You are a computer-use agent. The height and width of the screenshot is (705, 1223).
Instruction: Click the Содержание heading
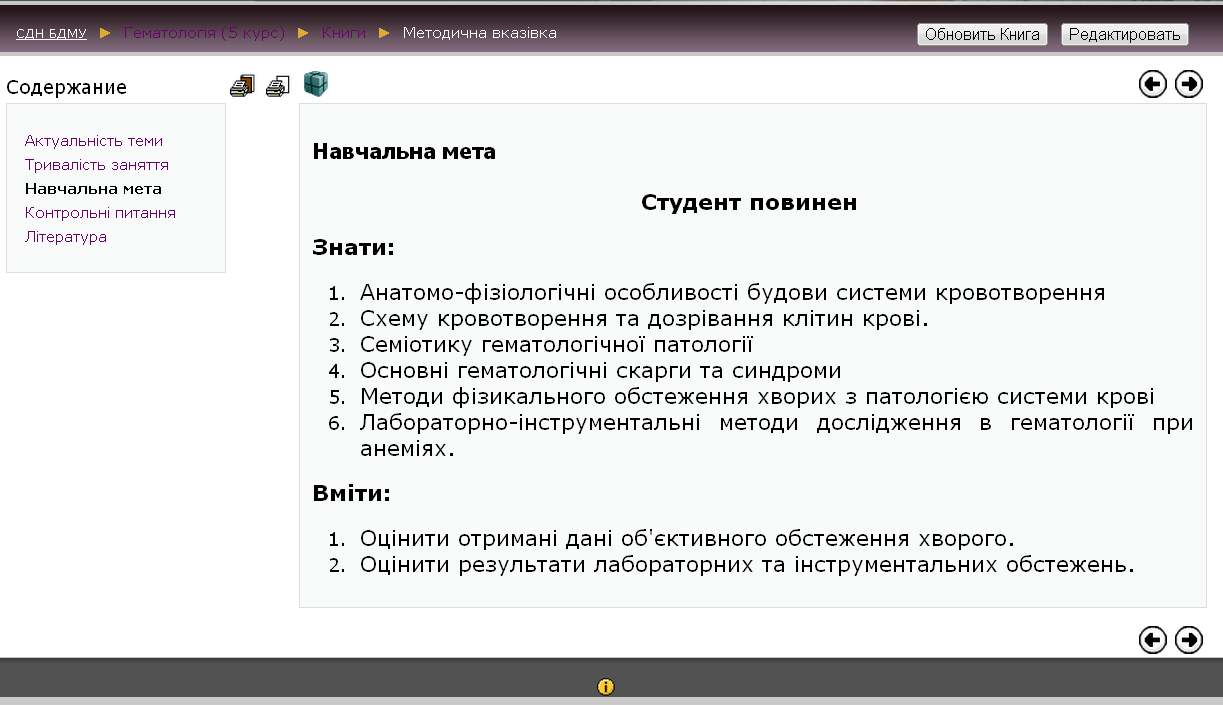(66, 87)
